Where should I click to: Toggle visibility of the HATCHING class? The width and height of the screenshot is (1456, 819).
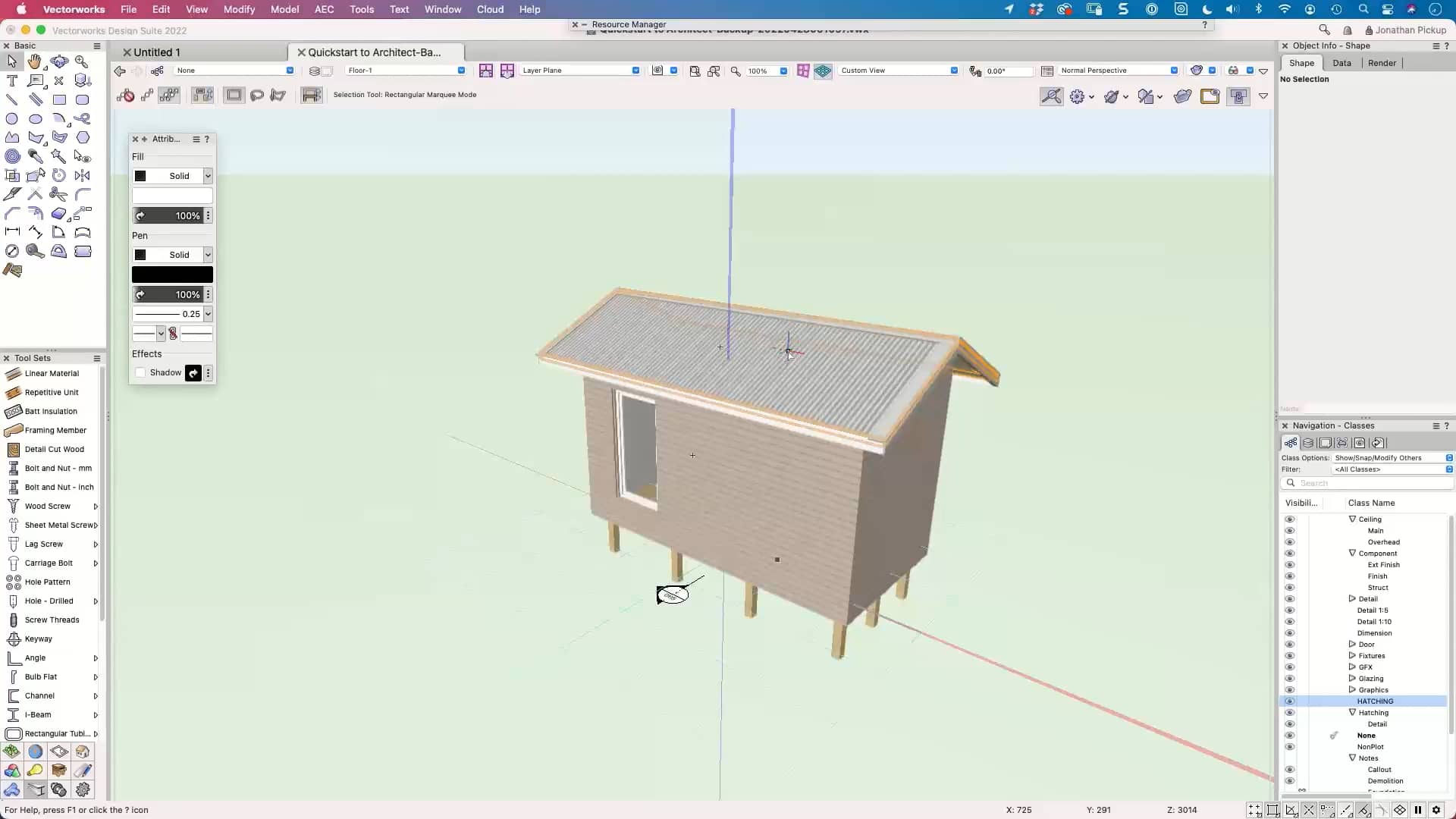[1290, 701]
